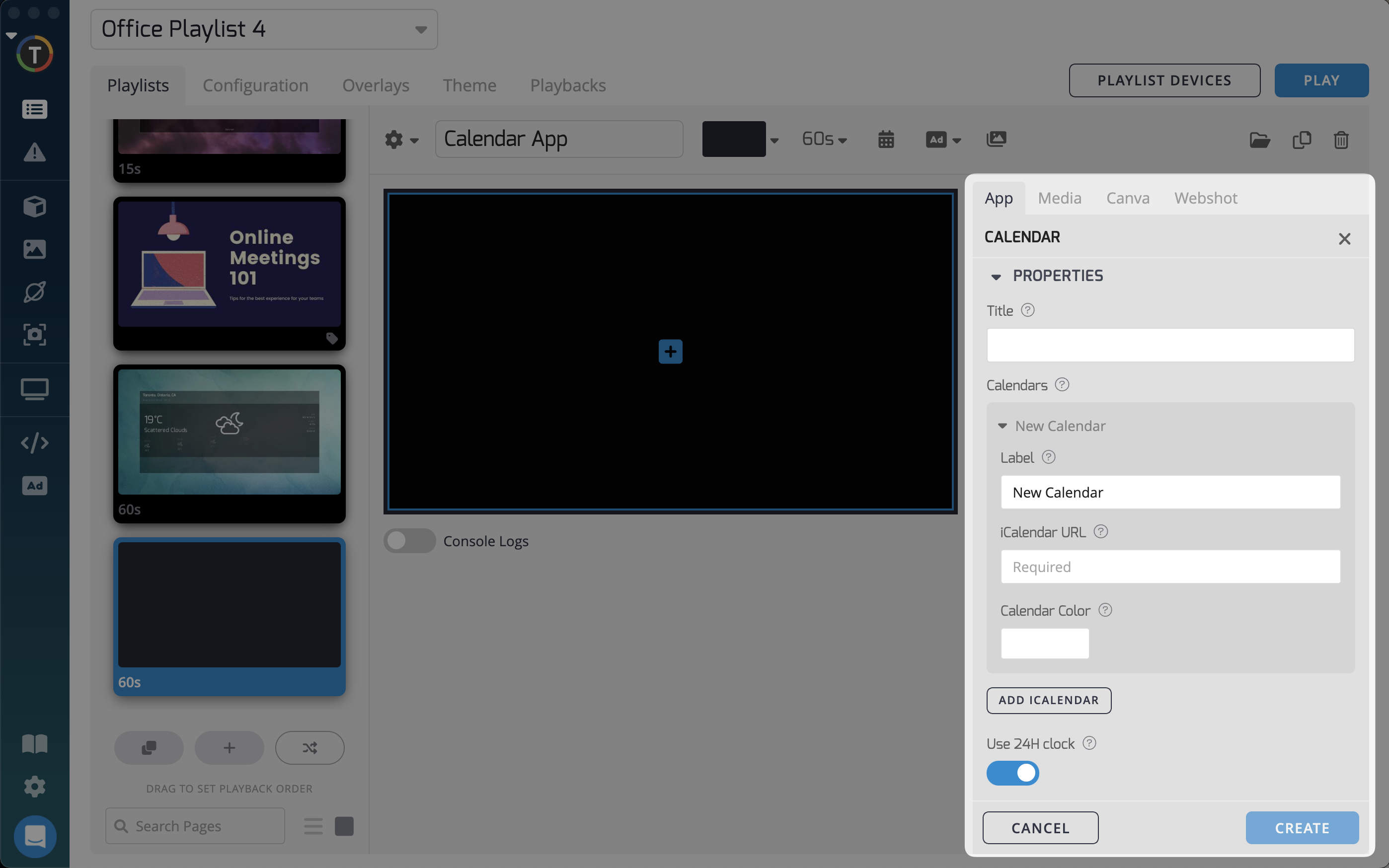
Task: Collapse the PROPERTIES section
Action: [996, 276]
